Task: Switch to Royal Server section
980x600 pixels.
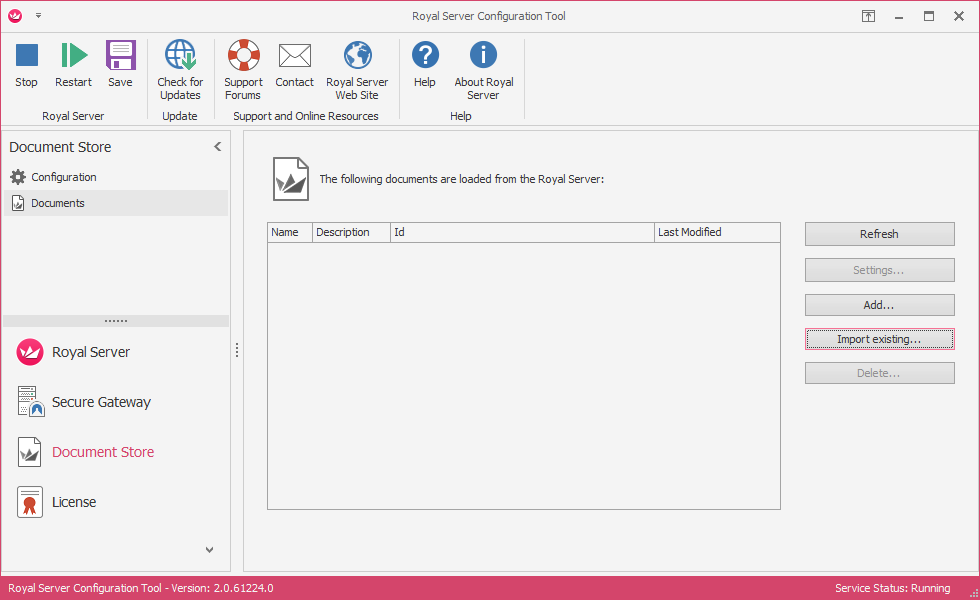Action: [116, 352]
